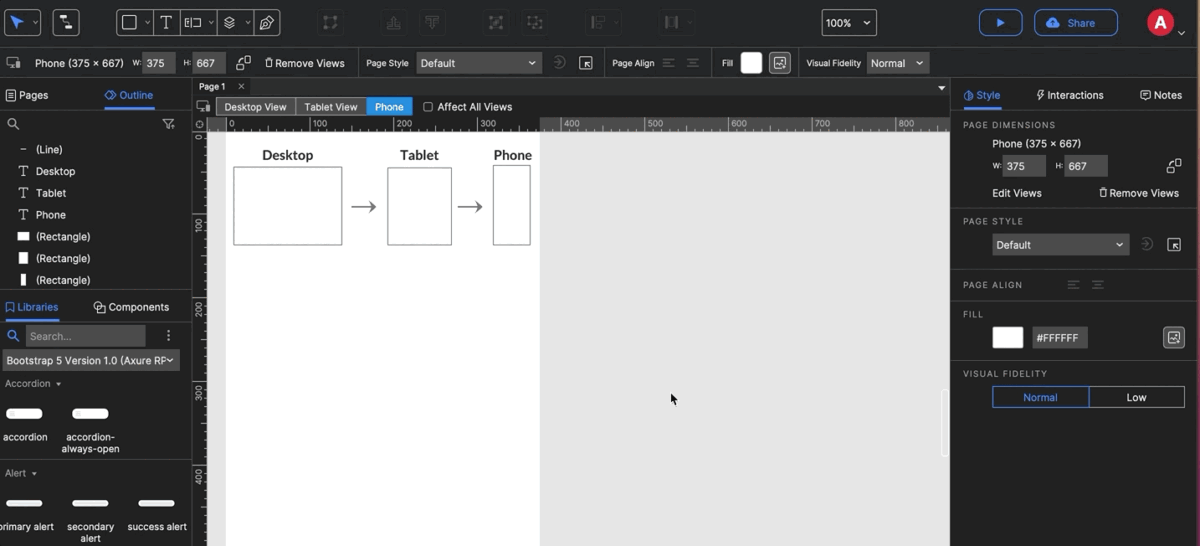Click the library Search input field
The image size is (1200, 546).
point(85,336)
